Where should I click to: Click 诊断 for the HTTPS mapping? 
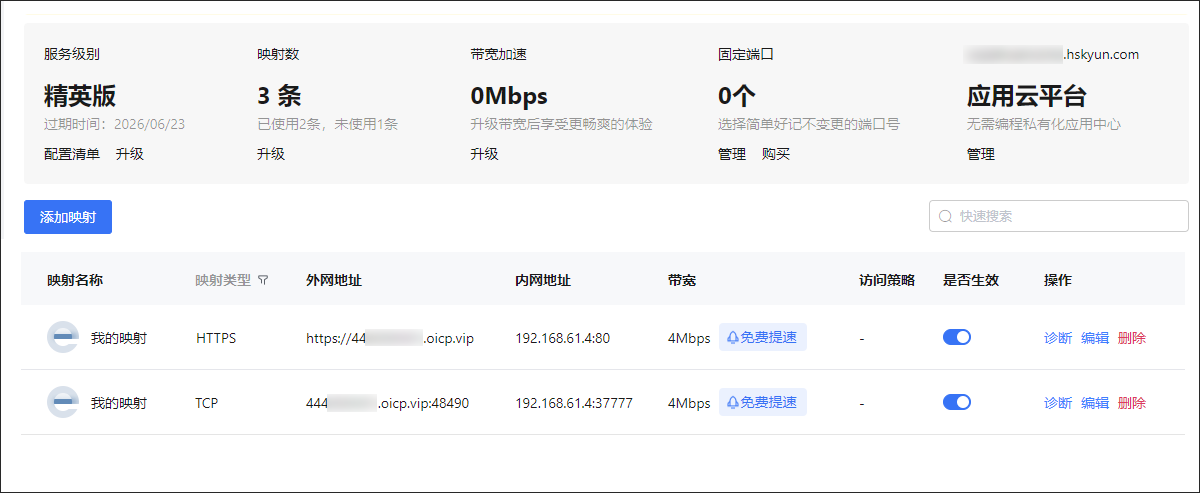click(1057, 338)
